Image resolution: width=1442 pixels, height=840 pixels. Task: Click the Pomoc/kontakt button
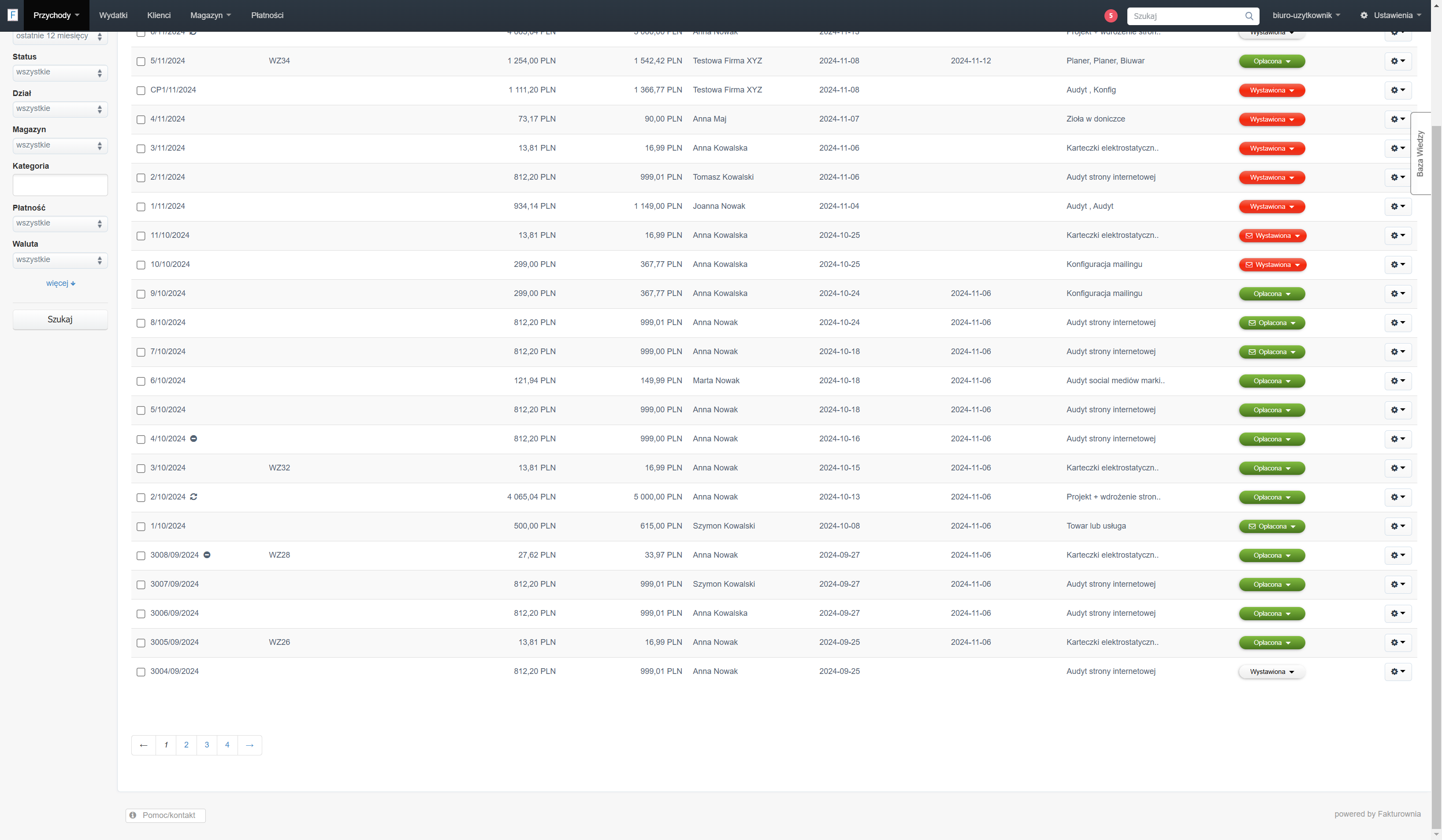coord(165,815)
